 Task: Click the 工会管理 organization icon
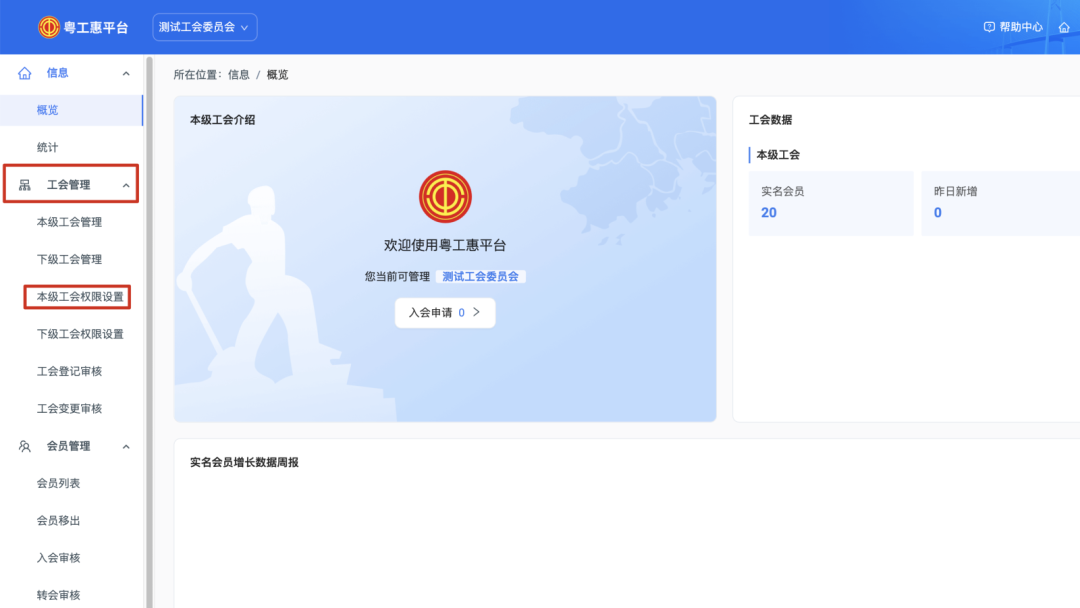click(25, 185)
